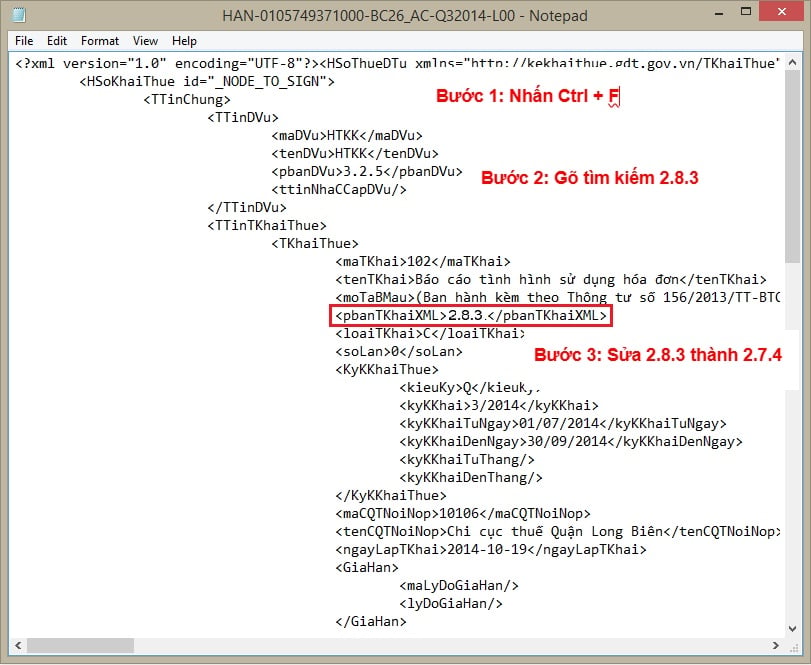Image resolution: width=811 pixels, height=665 pixels.
Task: Click the <ttinNhaCCapDVu/> line
Action: [339, 190]
